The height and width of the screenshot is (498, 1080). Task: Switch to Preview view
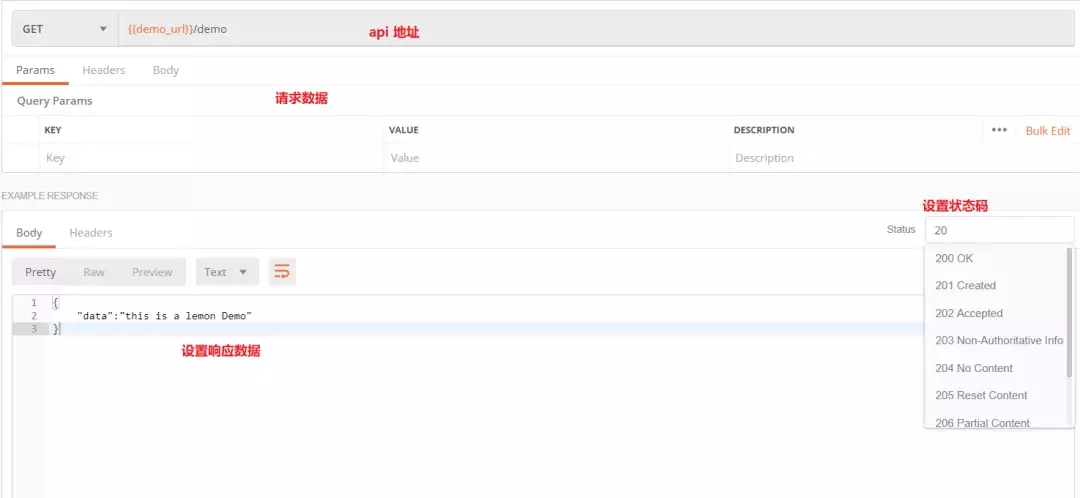tap(152, 272)
